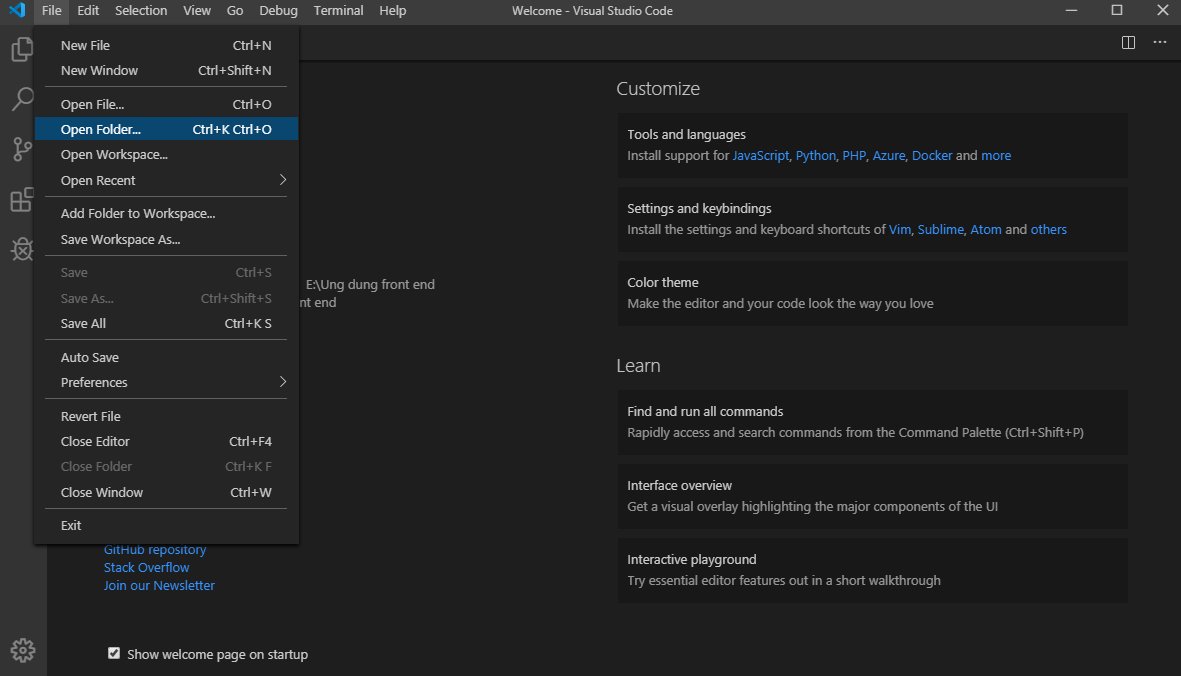Open the Selection menu
The height and width of the screenshot is (676, 1181).
point(141,11)
